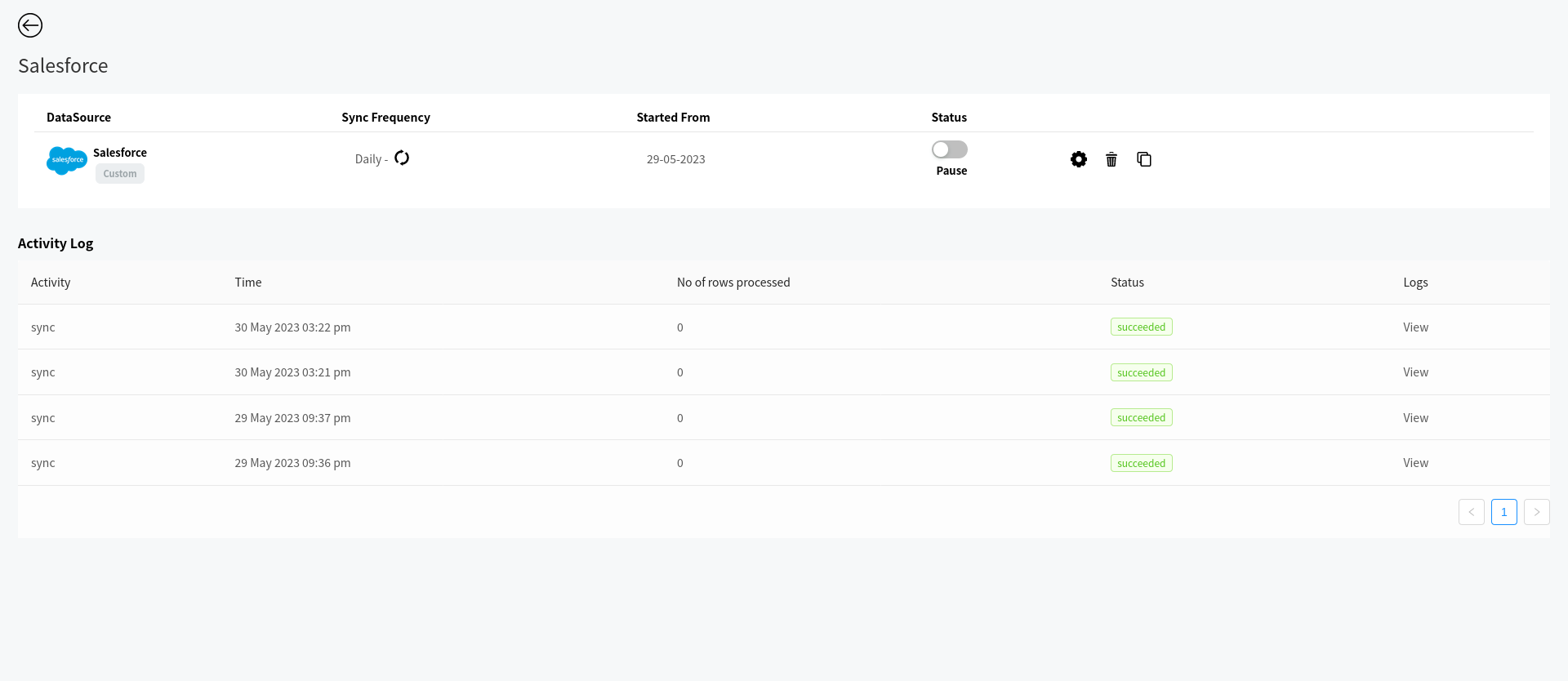Duplicate the datasource with the copy icon
Screen dimensions: 1568x681
click(x=1144, y=159)
